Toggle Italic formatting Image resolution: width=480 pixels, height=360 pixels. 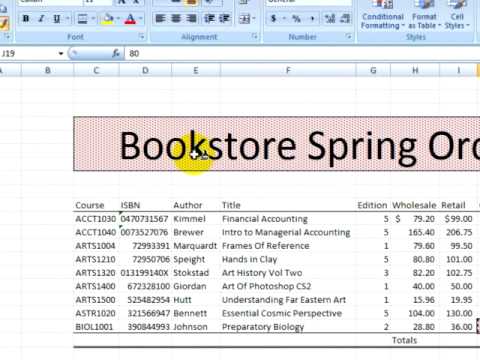coord(41,19)
